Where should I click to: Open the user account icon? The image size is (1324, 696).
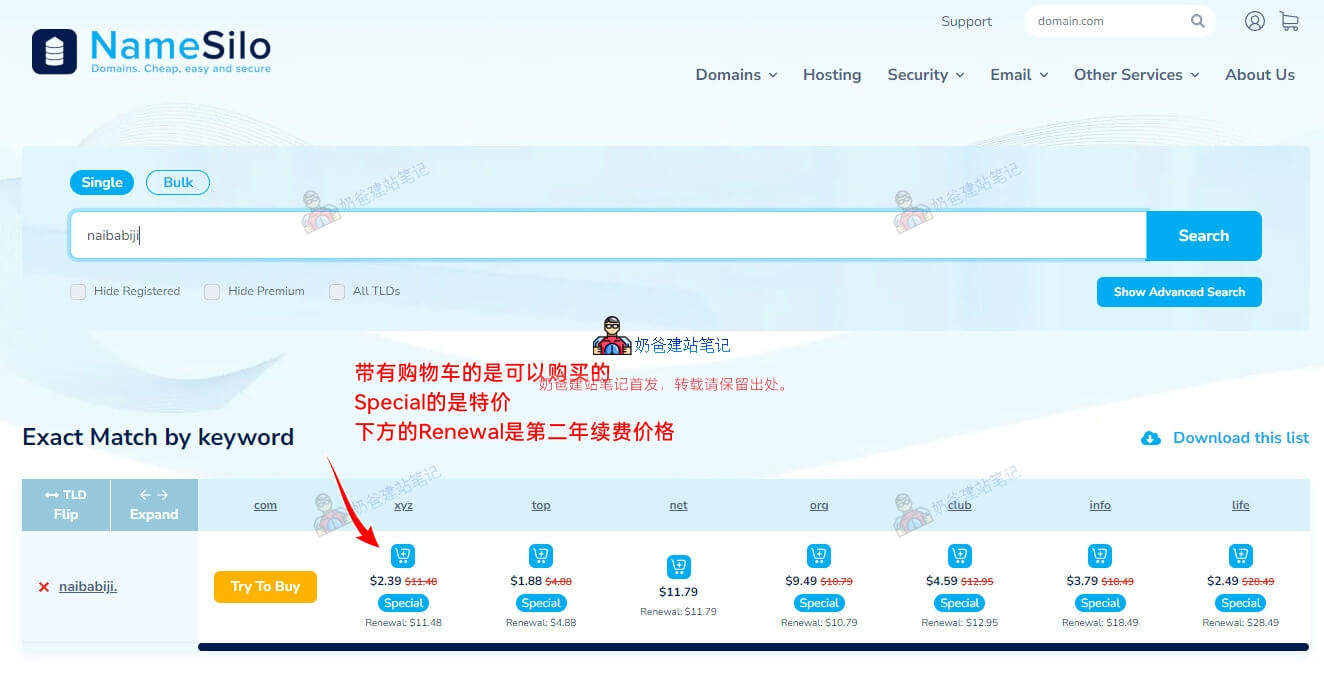(x=1254, y=21)
